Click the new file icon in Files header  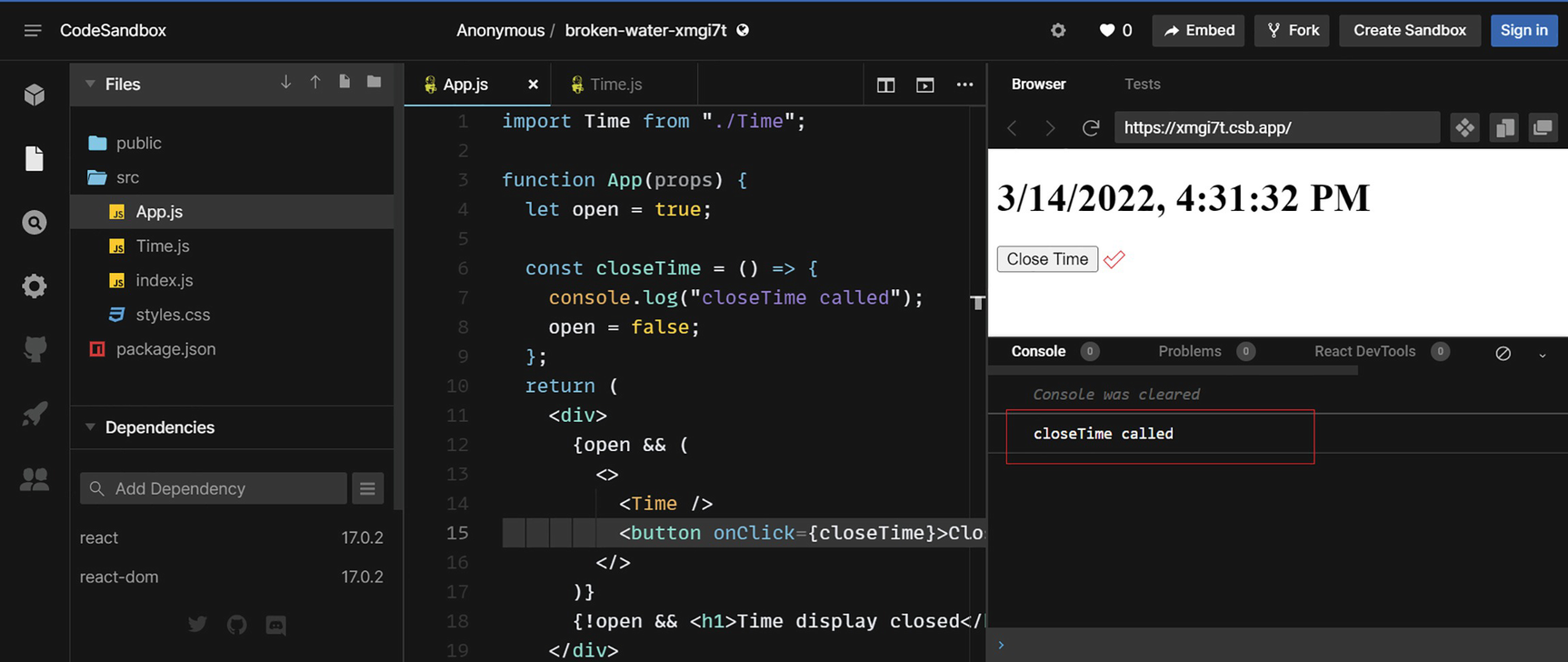345,83
